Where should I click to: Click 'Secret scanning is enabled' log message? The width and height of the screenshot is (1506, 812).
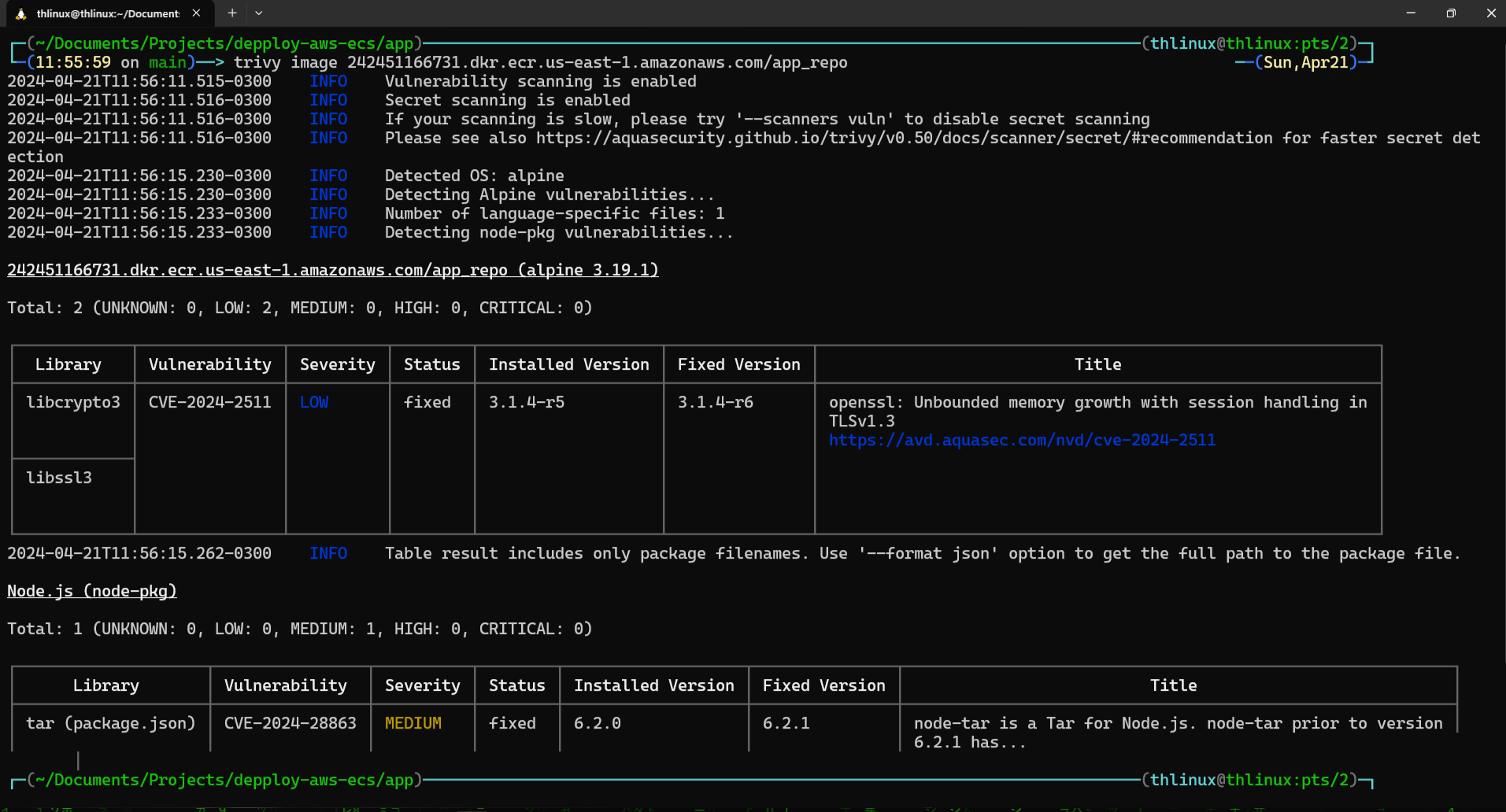click(x=507, y=100)
